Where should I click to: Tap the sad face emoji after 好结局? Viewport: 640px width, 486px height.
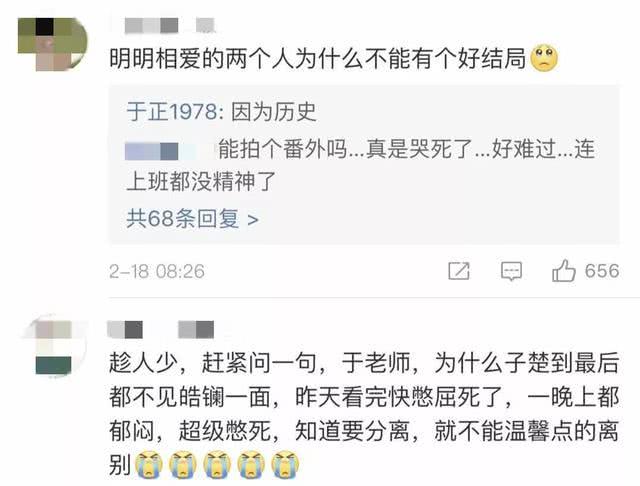[544, 59]
